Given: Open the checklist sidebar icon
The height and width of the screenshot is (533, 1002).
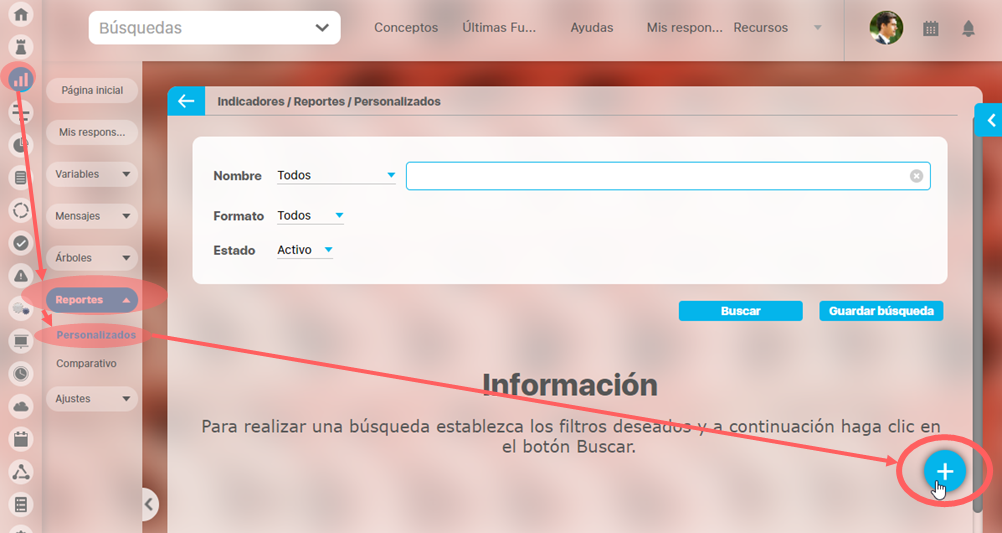Looking at the screenshot, I should [20, 505].
